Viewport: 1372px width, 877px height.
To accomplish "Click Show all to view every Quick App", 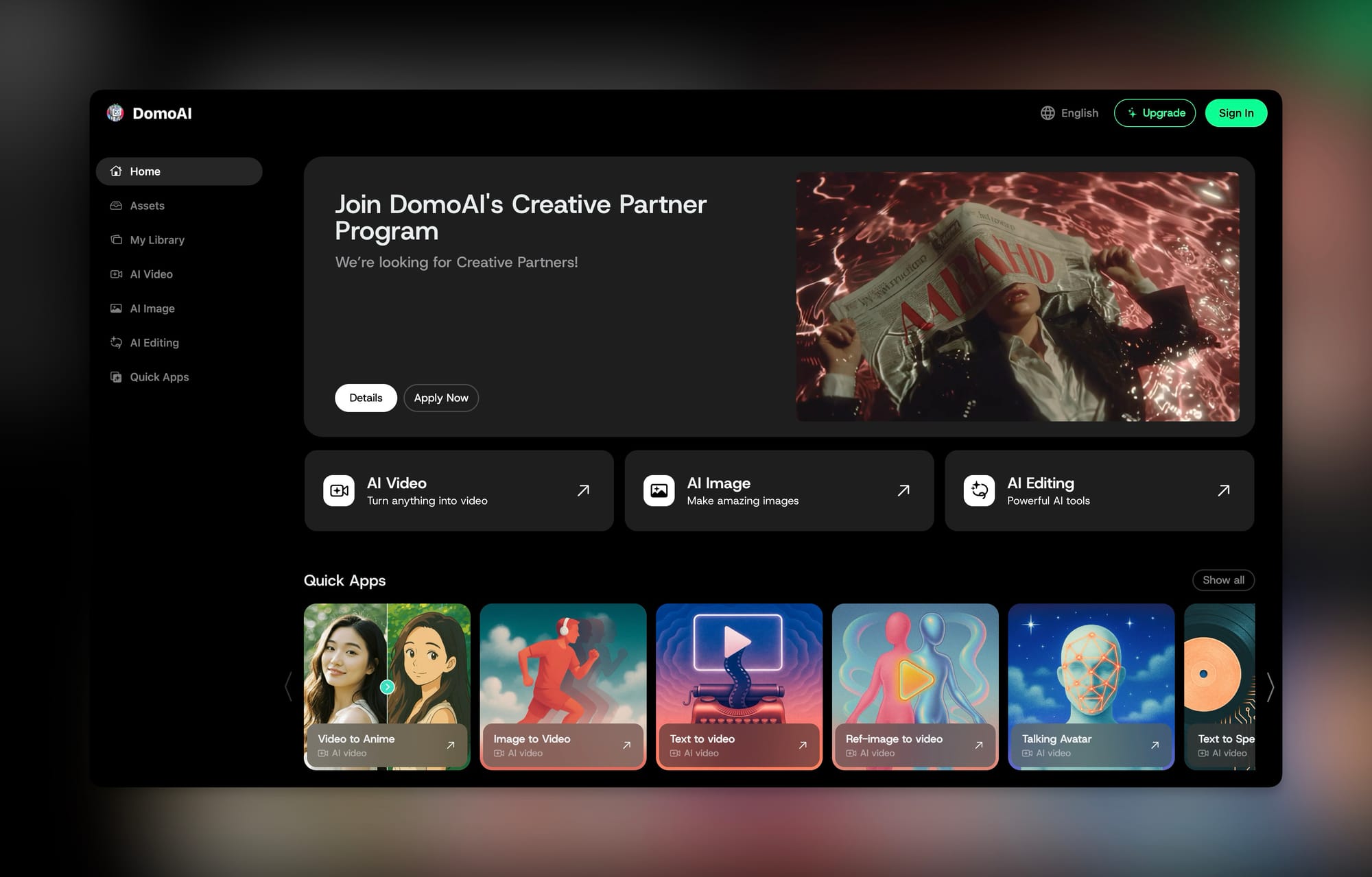I will [1222, 580].
